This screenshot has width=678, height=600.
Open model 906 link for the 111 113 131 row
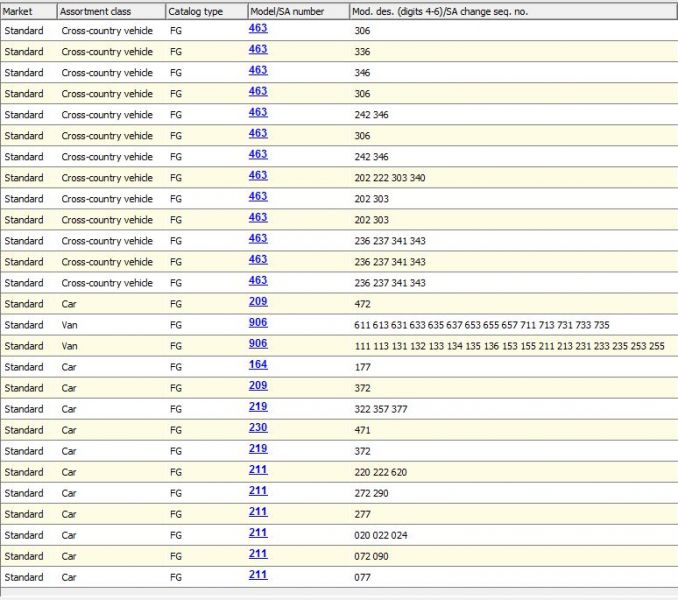pos(258,344)
